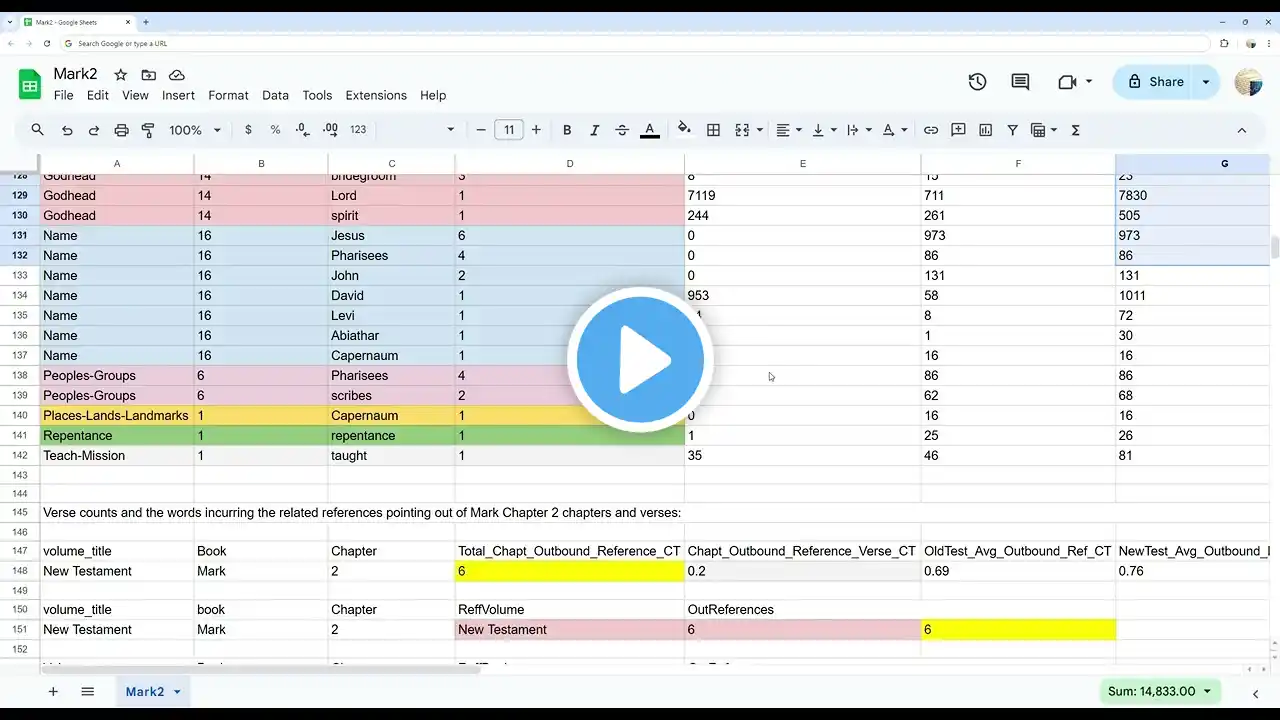
Task: Decrease font size with minus button
Action: [x=481, y=130]
